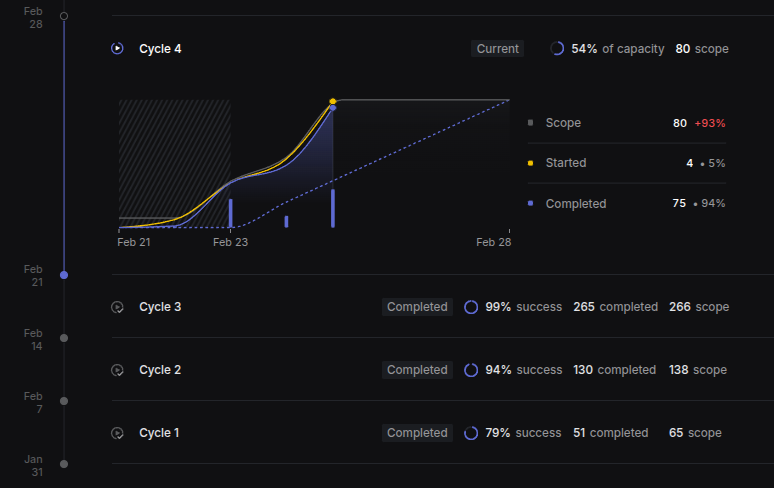Screen dimensions: 774x488
Task: Click 65 scope in Cycle 1
Action: click(x=695, y=433)
